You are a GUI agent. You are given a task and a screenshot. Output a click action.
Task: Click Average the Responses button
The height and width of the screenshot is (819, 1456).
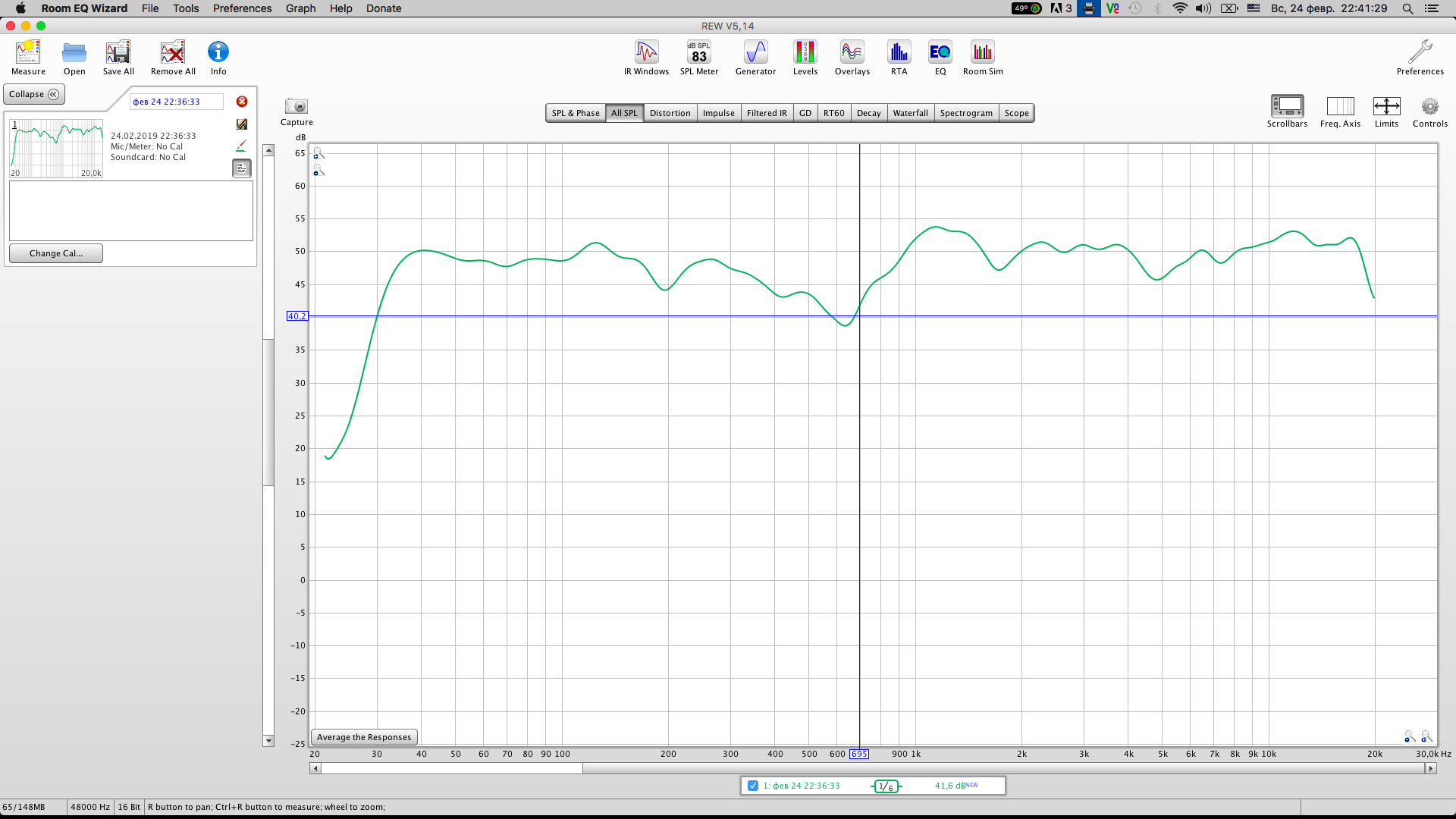[x=364, y=737]
